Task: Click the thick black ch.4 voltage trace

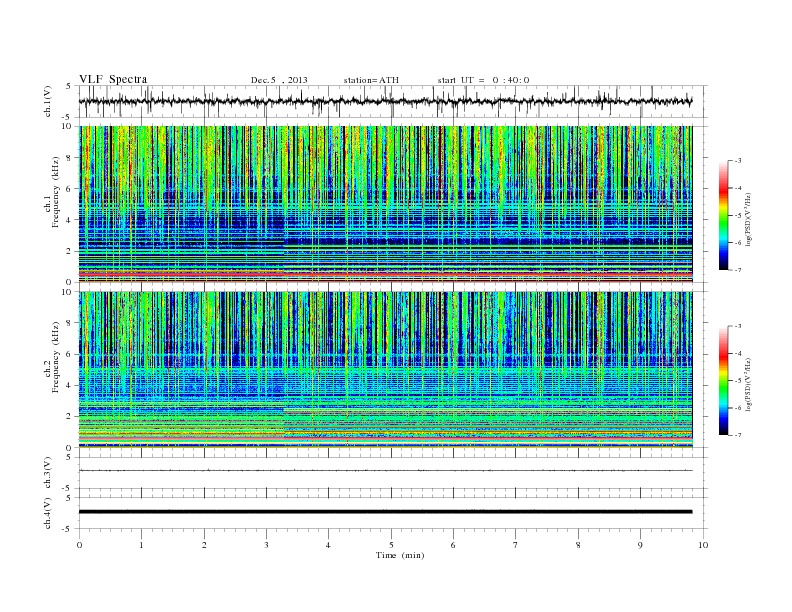Action: (385, 512)
